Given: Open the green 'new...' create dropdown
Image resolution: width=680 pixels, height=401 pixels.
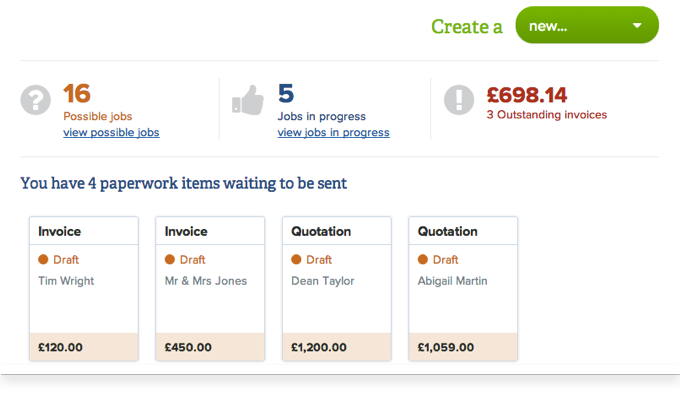Looking at the screenshot, I should tap(587, 25).
